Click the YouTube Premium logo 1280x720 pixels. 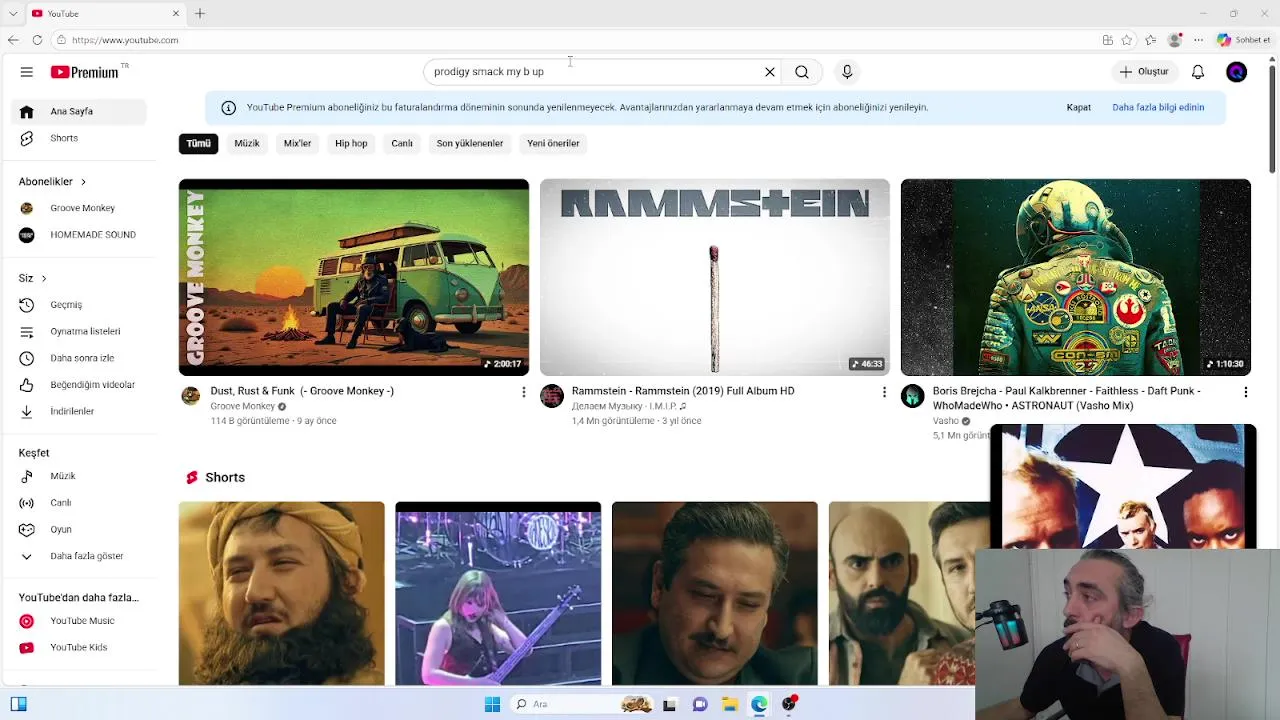coord(85,72)
